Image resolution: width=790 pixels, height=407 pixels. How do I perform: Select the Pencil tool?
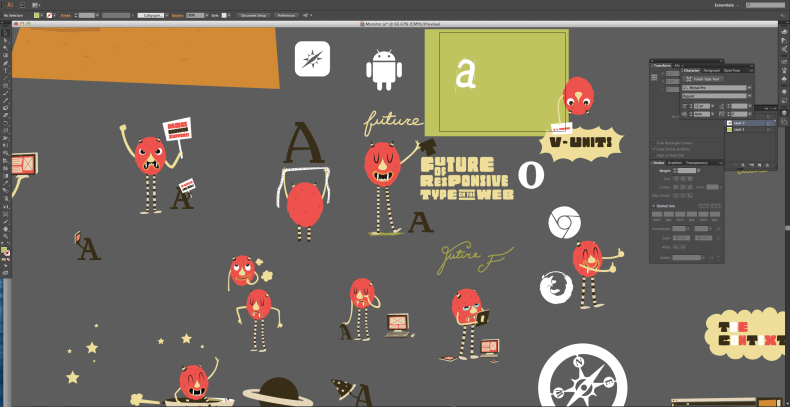(6, 100)
